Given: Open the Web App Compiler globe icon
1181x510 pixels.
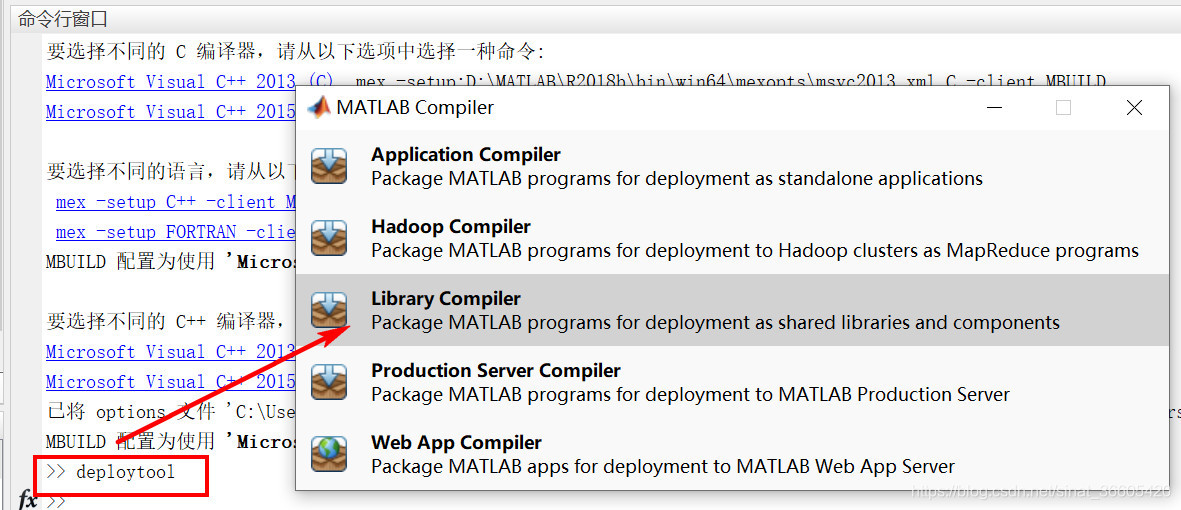Looking at the screenshot, I should [329, 454].
